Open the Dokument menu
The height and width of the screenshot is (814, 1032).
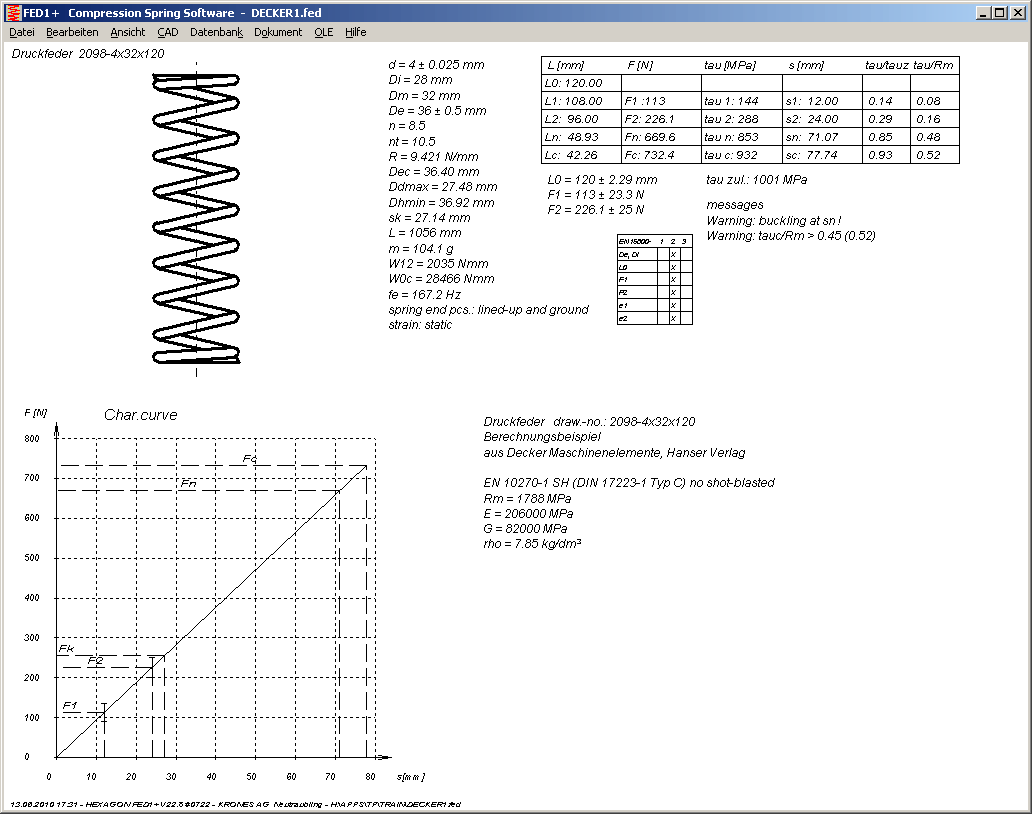pyautogui.click(x=278, y=32)
